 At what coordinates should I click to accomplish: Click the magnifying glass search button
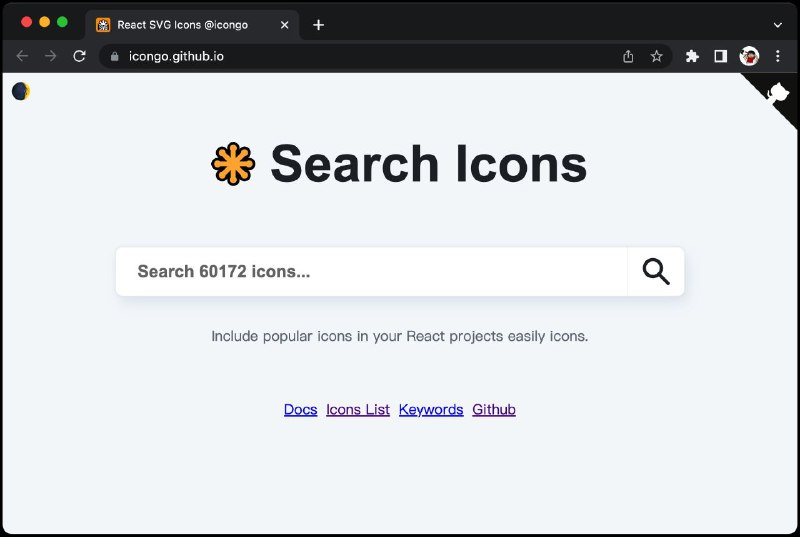click(656, 271)
